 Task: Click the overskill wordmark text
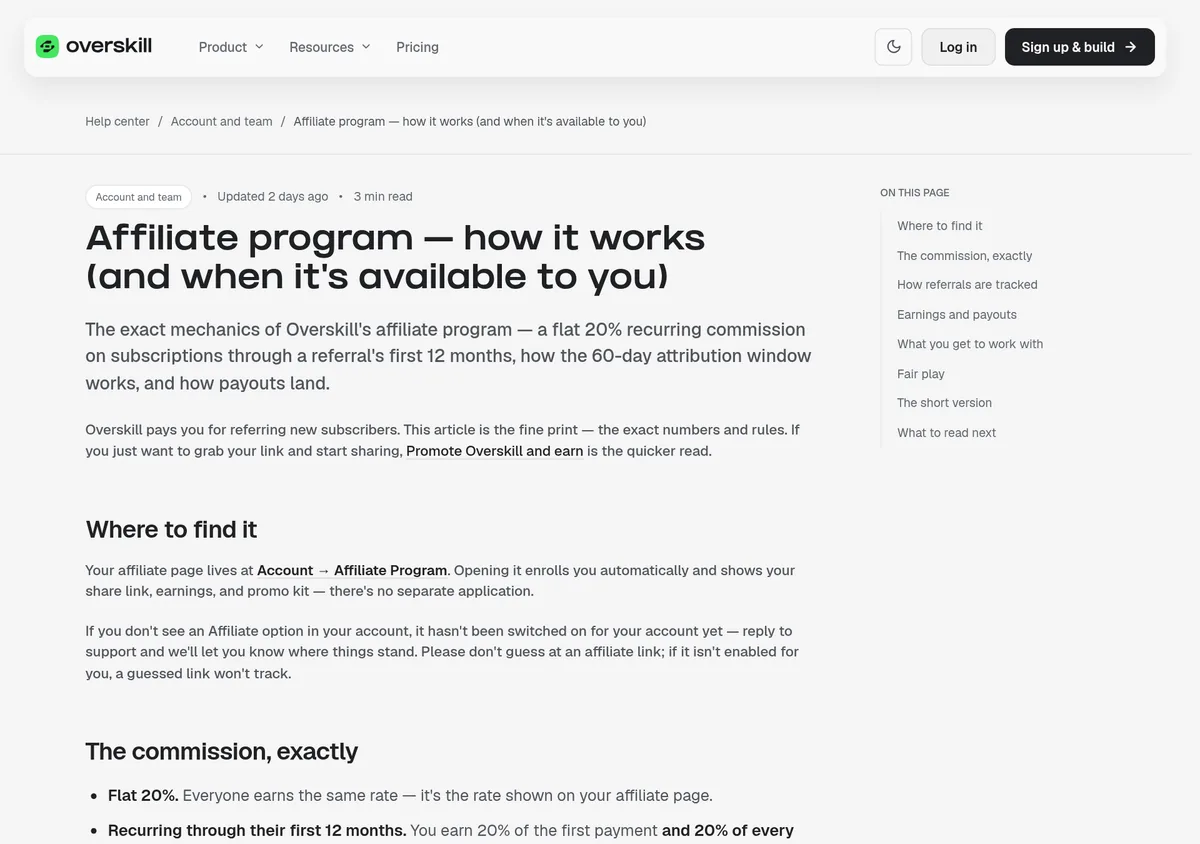109,46
